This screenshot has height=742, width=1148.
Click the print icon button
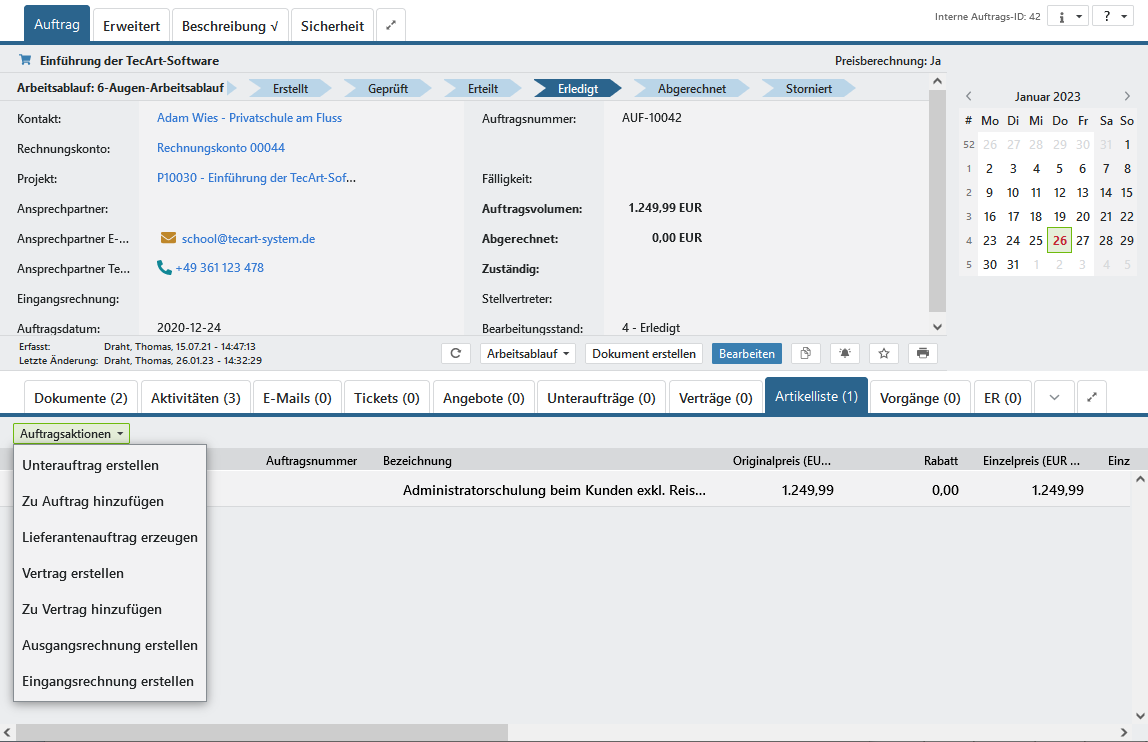922,353
